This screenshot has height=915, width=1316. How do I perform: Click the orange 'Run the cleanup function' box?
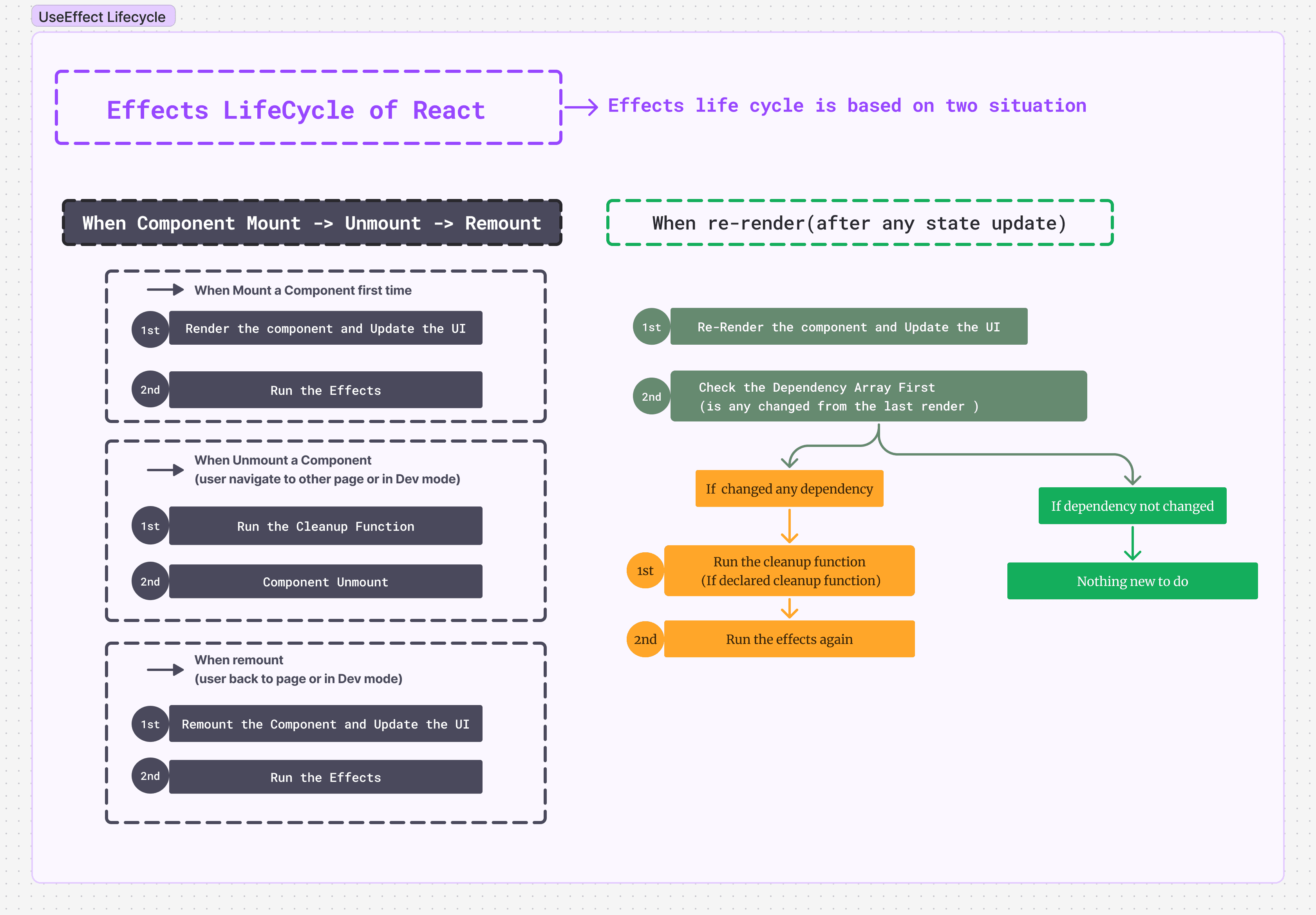(789, 570)
